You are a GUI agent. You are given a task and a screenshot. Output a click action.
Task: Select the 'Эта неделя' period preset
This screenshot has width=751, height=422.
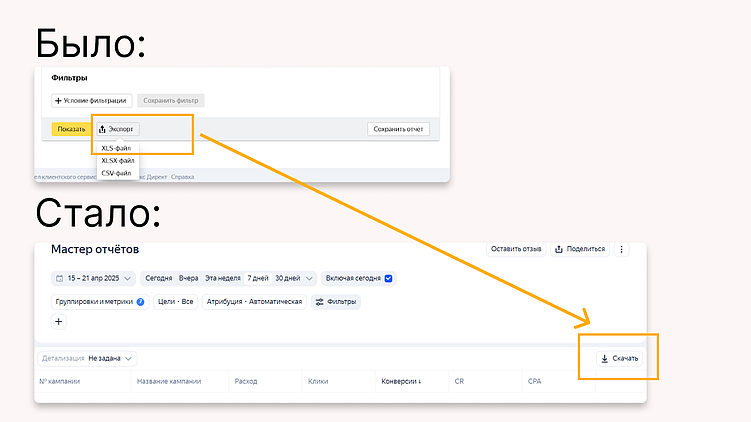click(x=223, y=278)
